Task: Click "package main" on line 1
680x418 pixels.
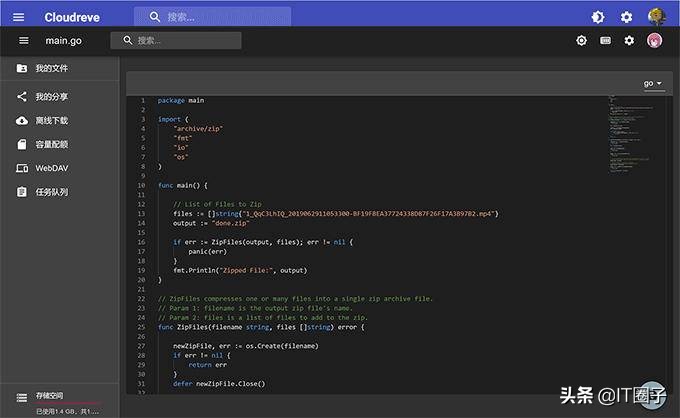Action: 181,100
